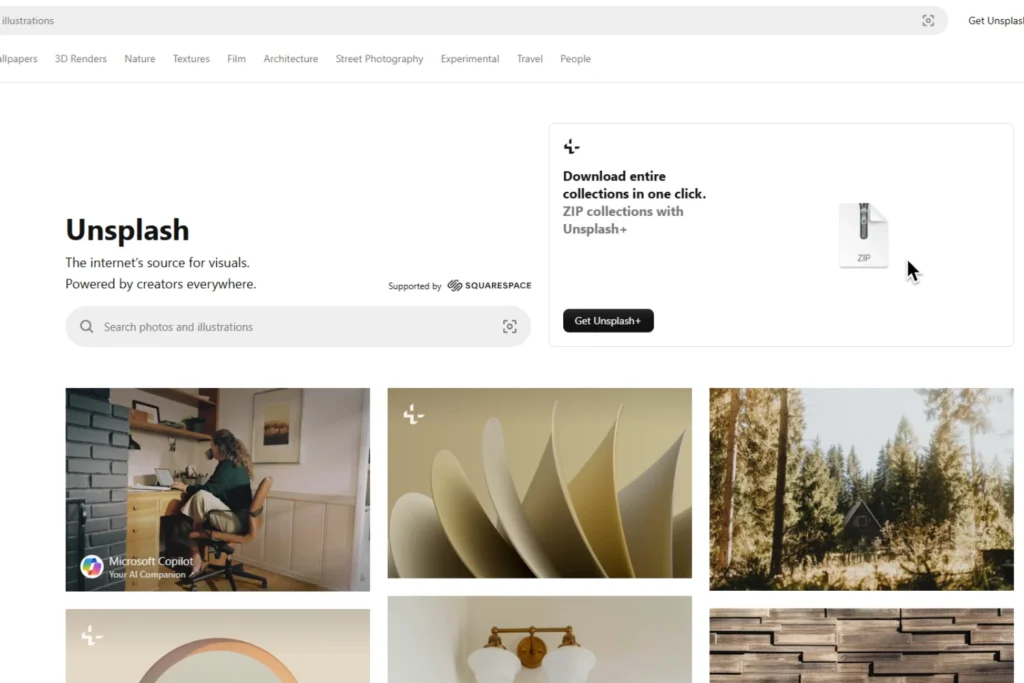Open the wooden planks texture photo

(x=861, y=646)
